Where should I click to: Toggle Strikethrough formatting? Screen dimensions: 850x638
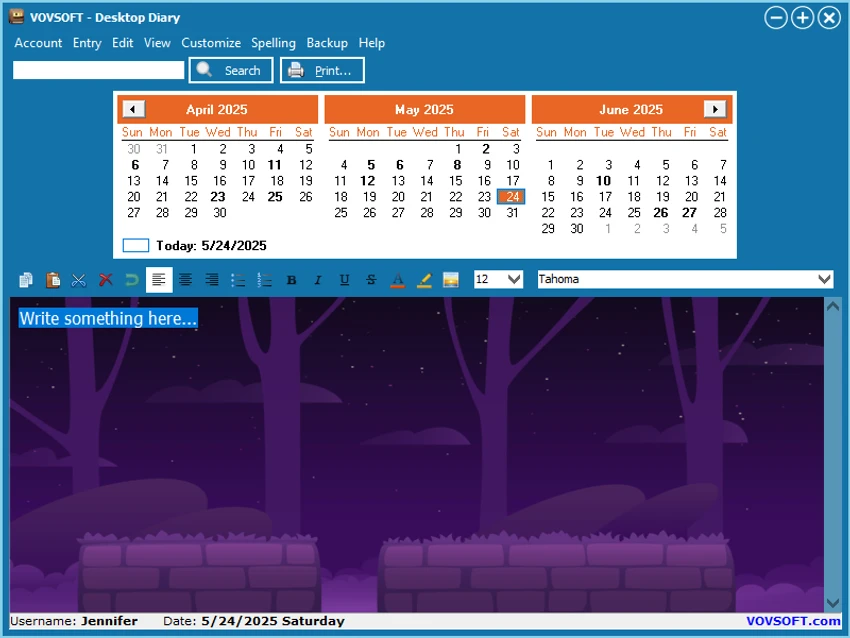tap(371, 280)
